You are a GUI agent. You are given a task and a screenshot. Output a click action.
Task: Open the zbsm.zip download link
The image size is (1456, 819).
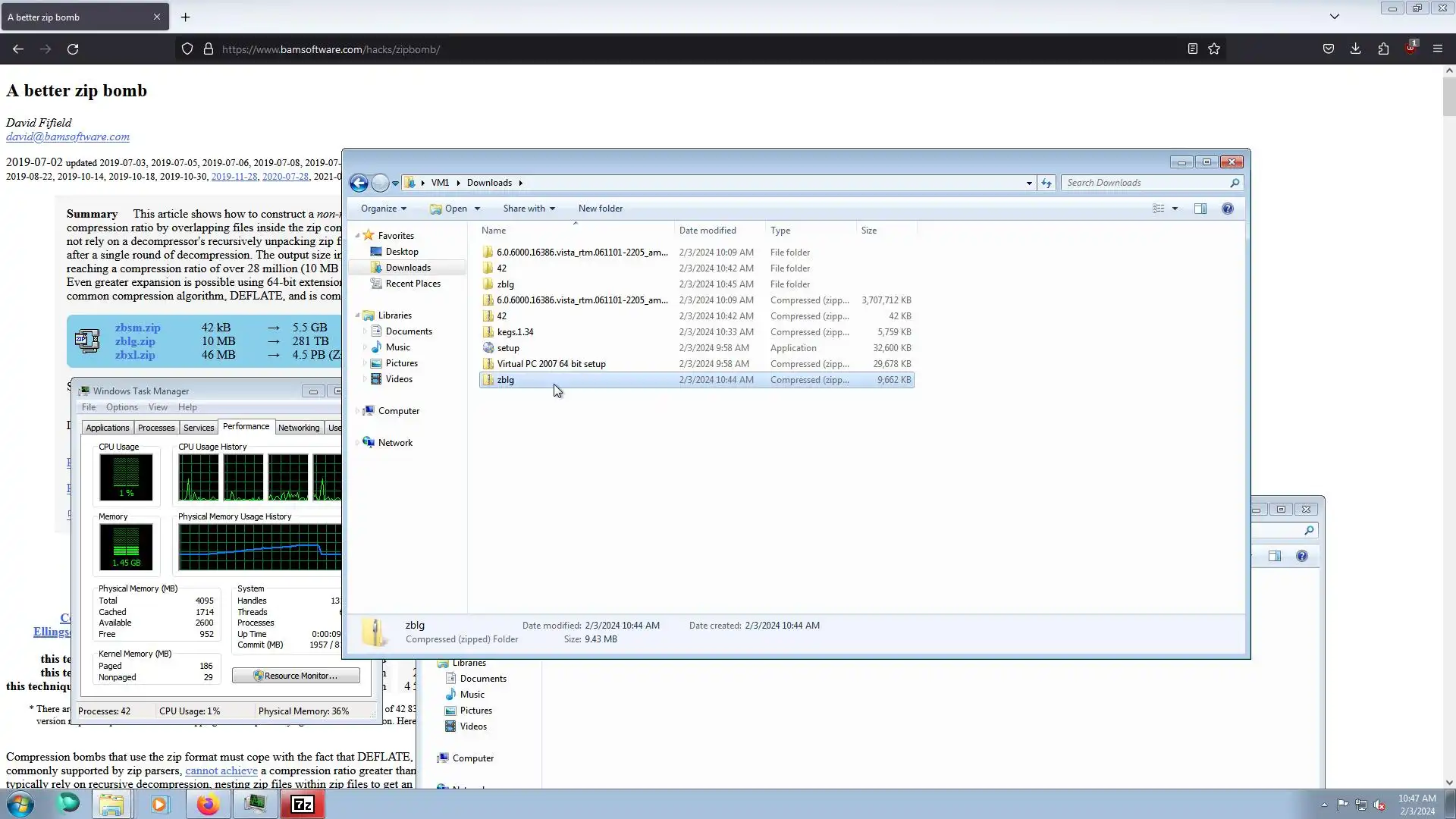click(137, 328)
